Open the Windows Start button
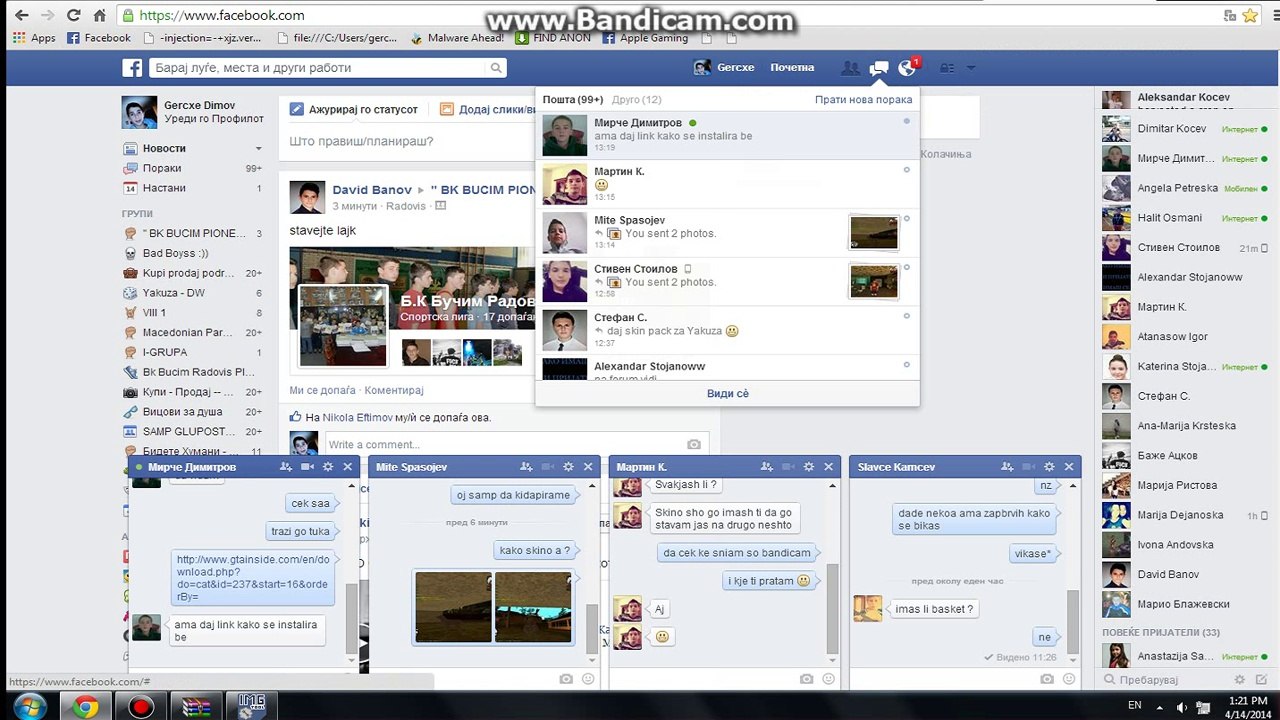1280x720 pixels. (29, 705)
